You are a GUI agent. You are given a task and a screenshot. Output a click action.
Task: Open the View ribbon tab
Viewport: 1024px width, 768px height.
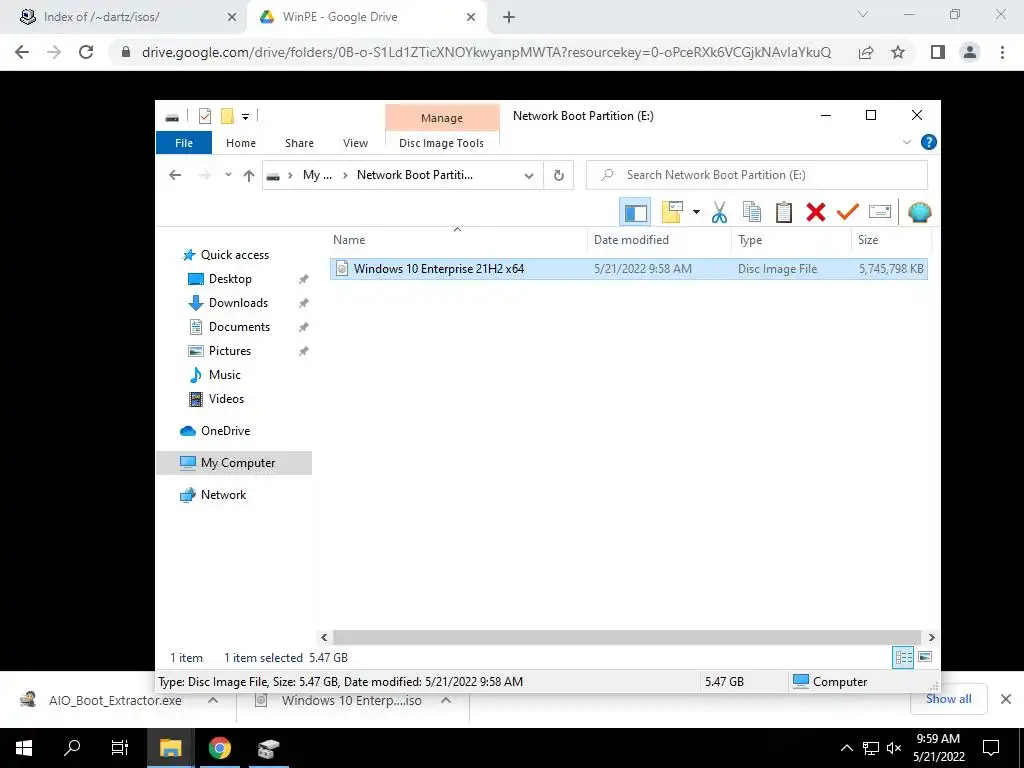[355, 143]
